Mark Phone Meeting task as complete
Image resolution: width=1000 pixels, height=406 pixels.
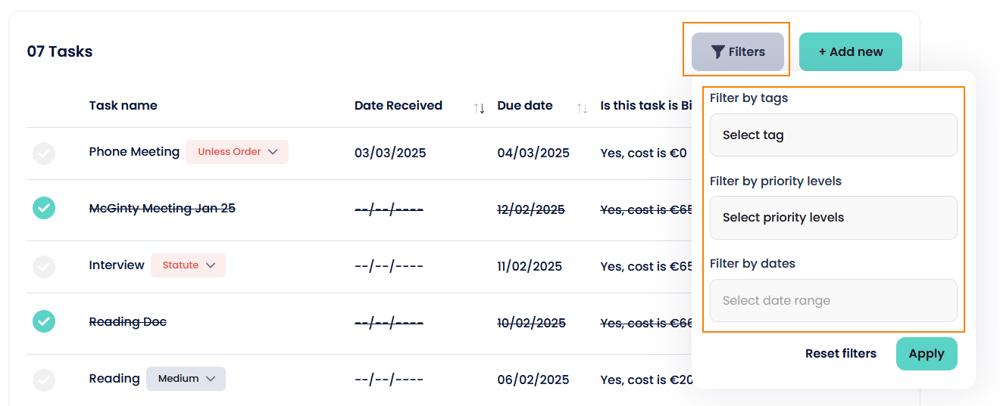(43, 153)
